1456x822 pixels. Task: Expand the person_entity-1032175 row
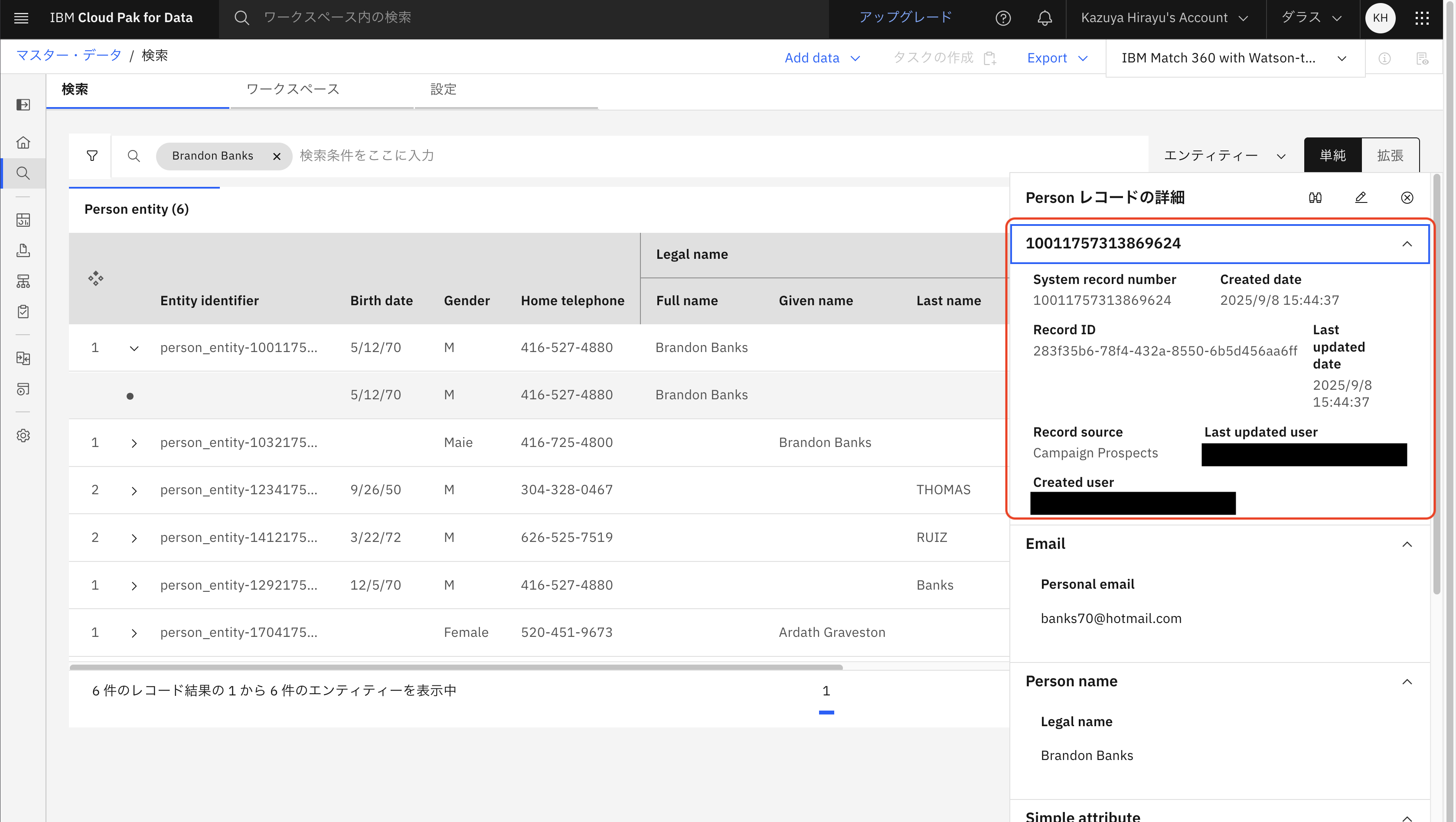click(x=134, y=443)
